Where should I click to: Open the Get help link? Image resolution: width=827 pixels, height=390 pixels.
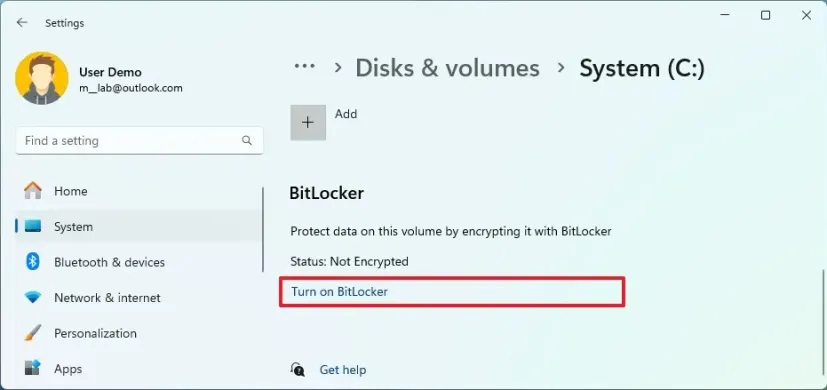342,370
